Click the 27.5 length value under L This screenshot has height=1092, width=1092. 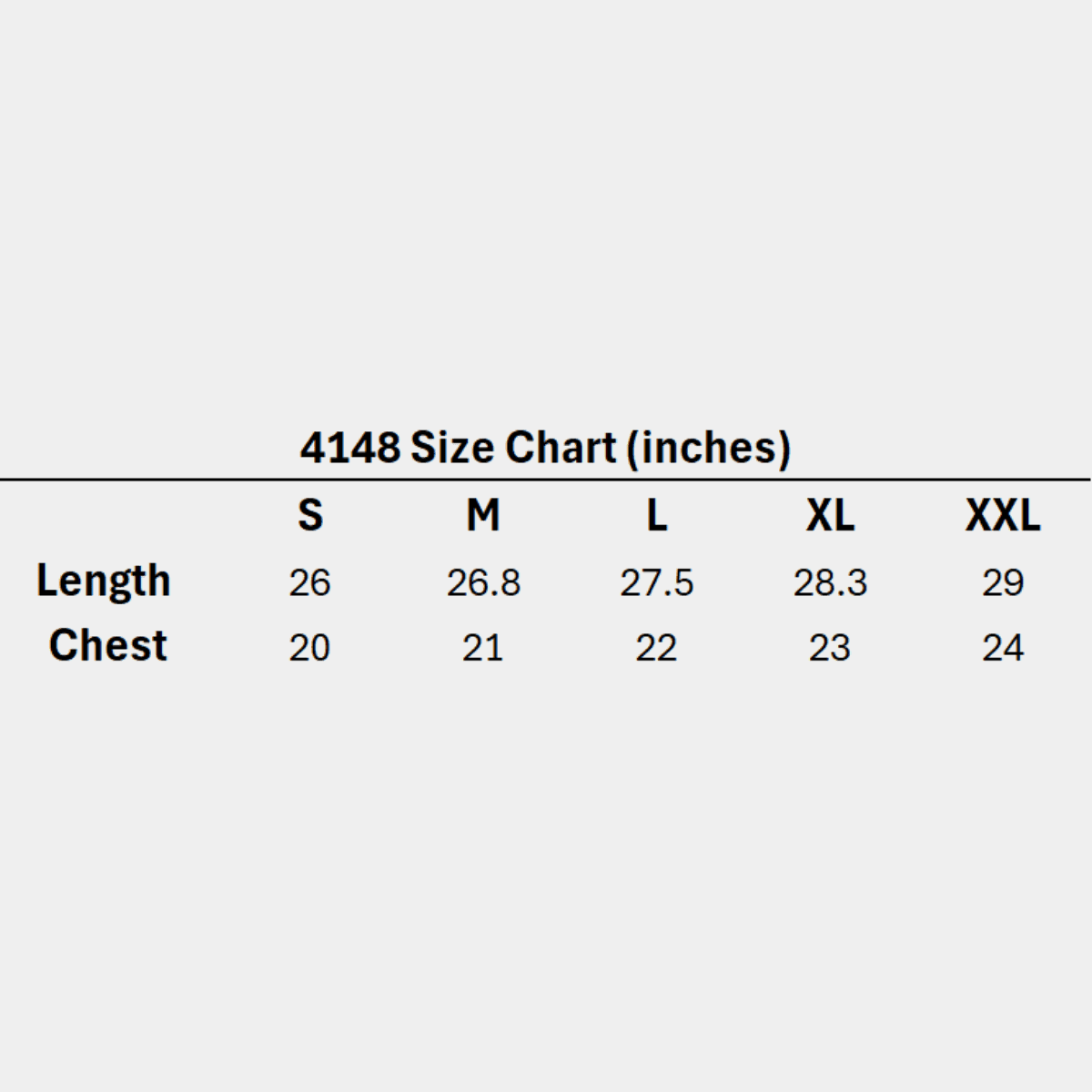656,582
